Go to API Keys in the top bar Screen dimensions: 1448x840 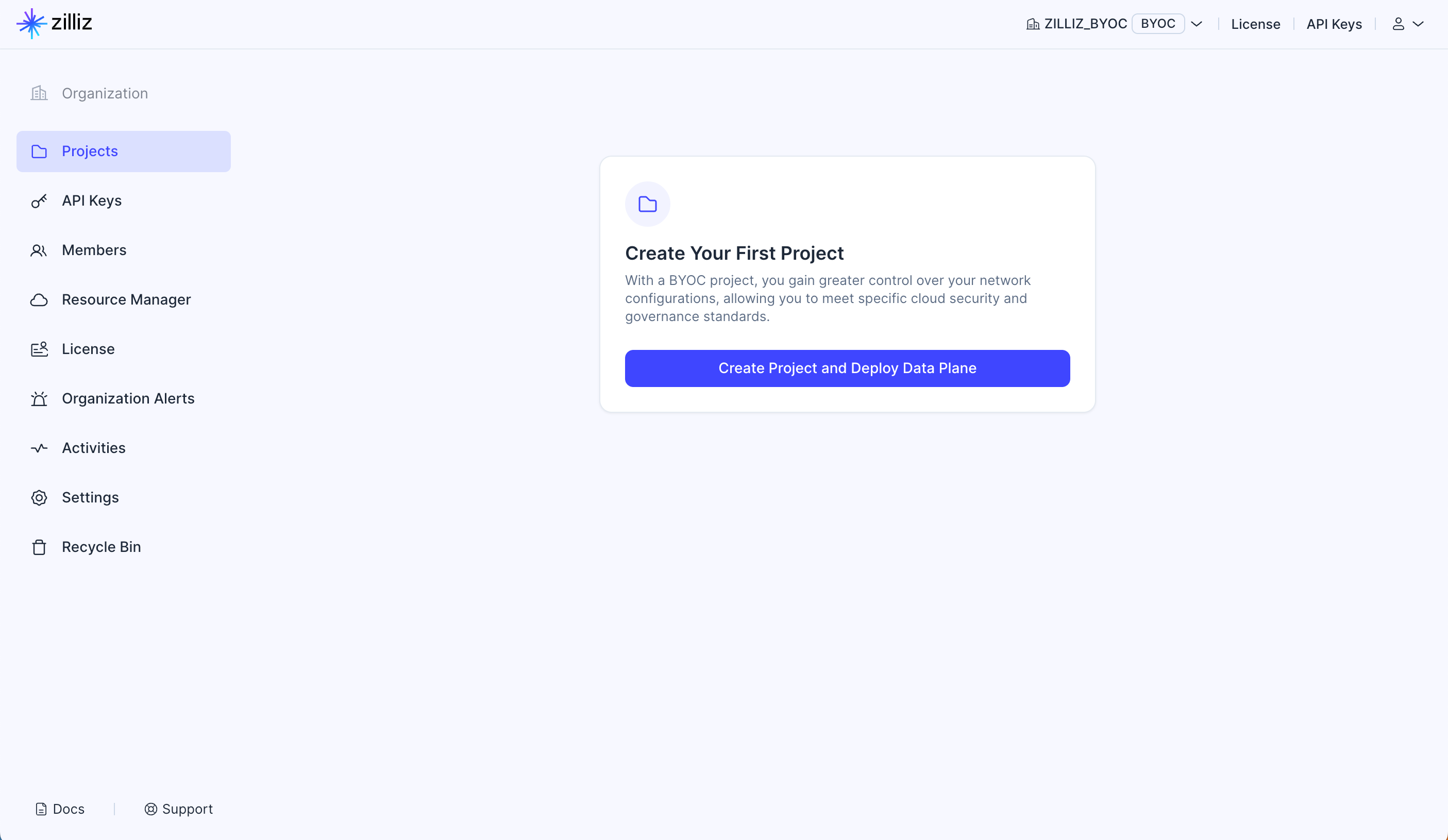(x=1334, y=24)
